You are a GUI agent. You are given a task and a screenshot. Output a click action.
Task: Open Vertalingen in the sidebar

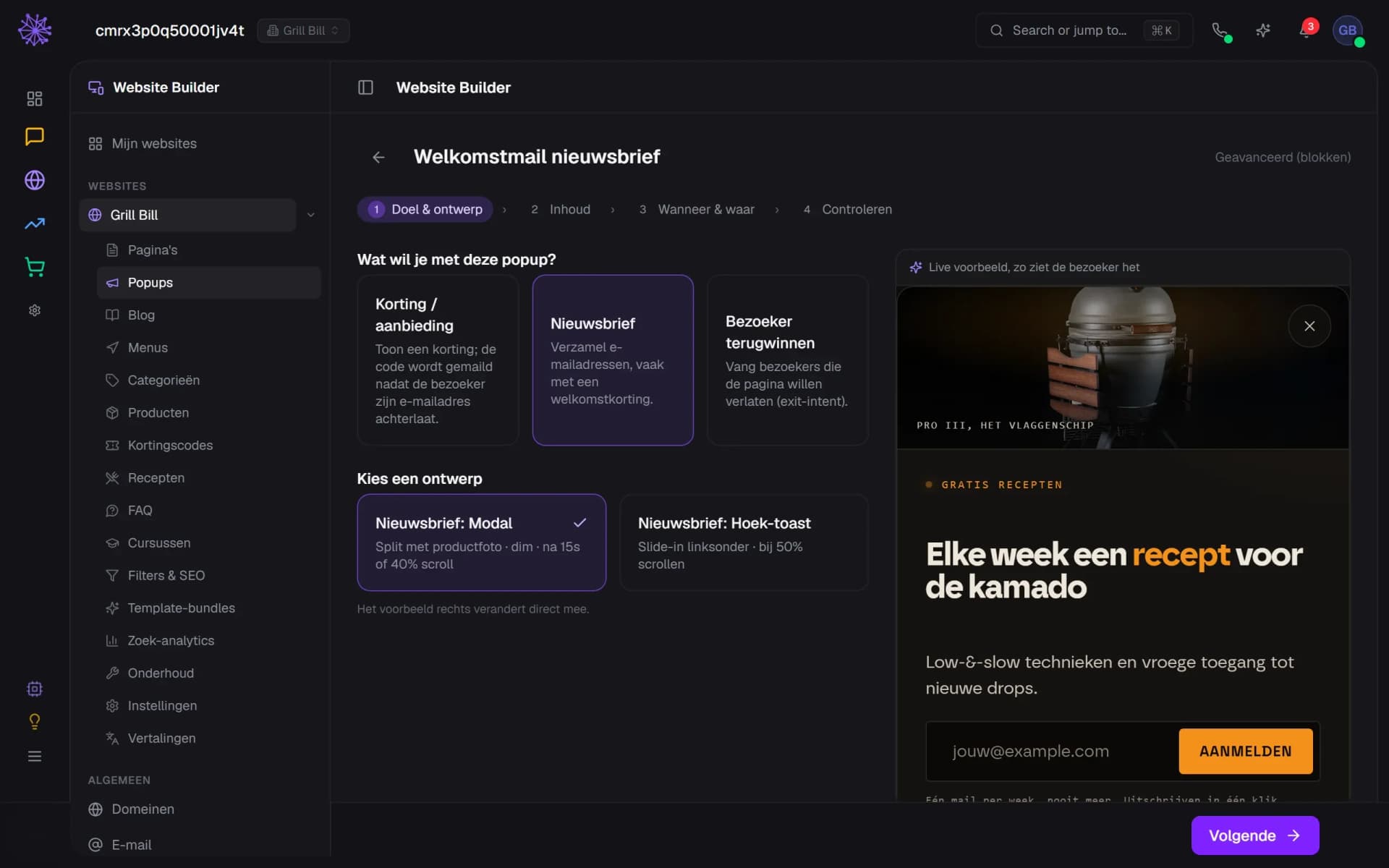(208, 738)
